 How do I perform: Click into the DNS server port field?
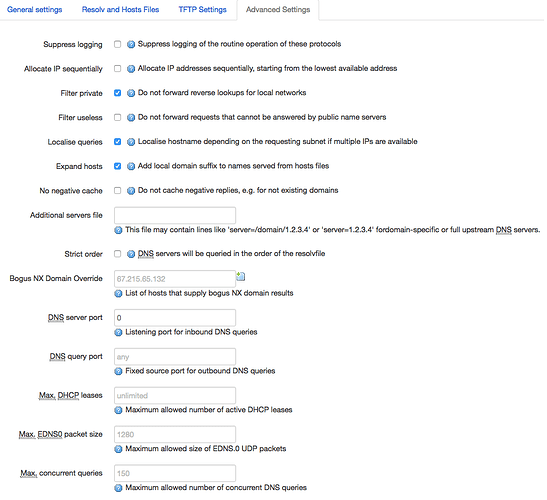(x=175, y=318)
